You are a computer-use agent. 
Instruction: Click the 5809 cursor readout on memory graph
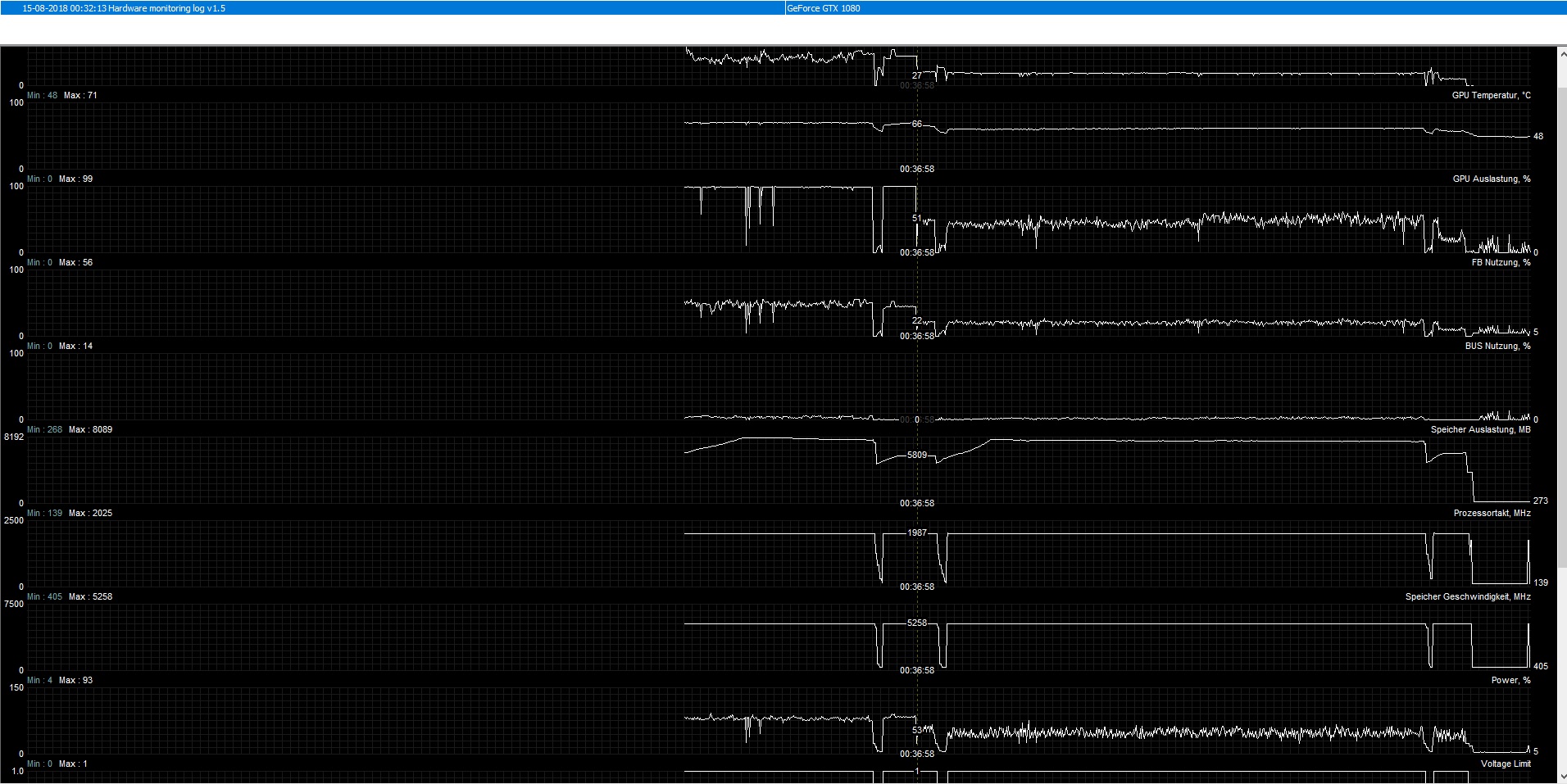click(917, 455)
